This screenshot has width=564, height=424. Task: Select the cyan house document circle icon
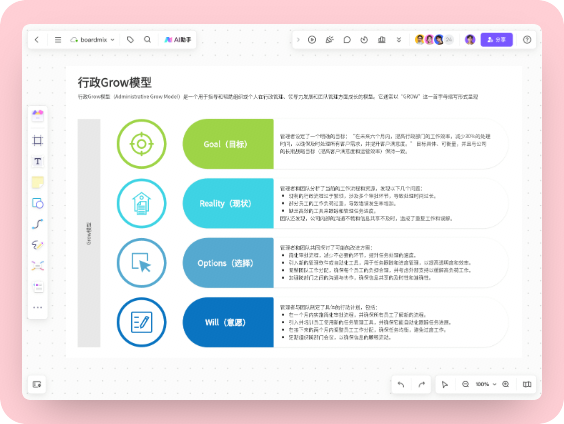pos(142,203)
